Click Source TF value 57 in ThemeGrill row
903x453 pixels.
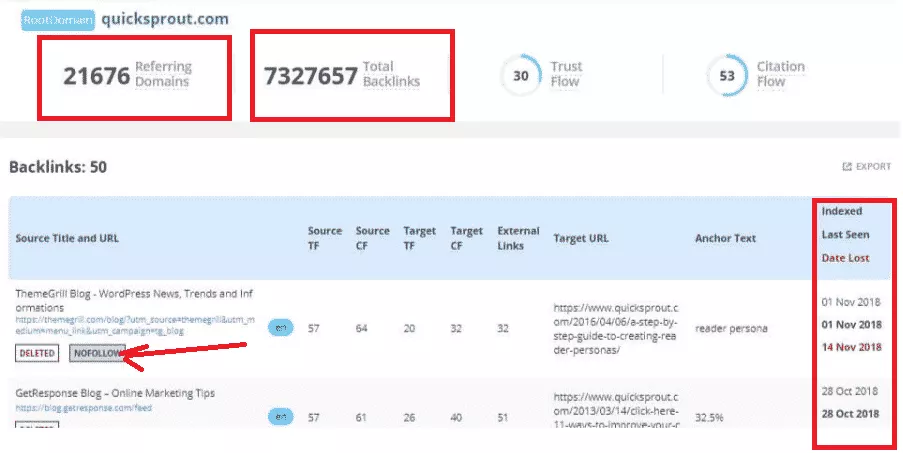[x=314, y=329]
